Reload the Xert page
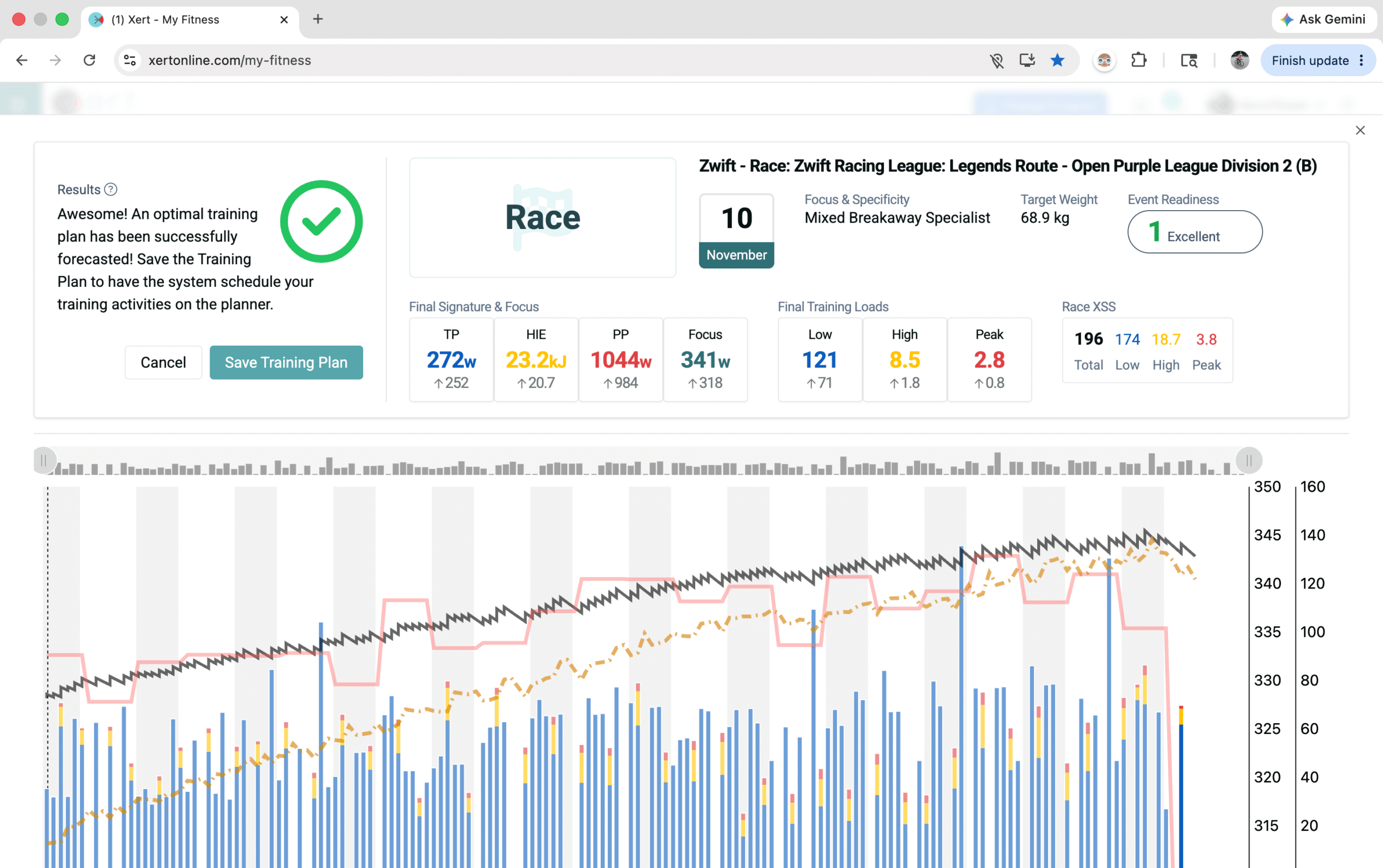 tap(90, 60)
